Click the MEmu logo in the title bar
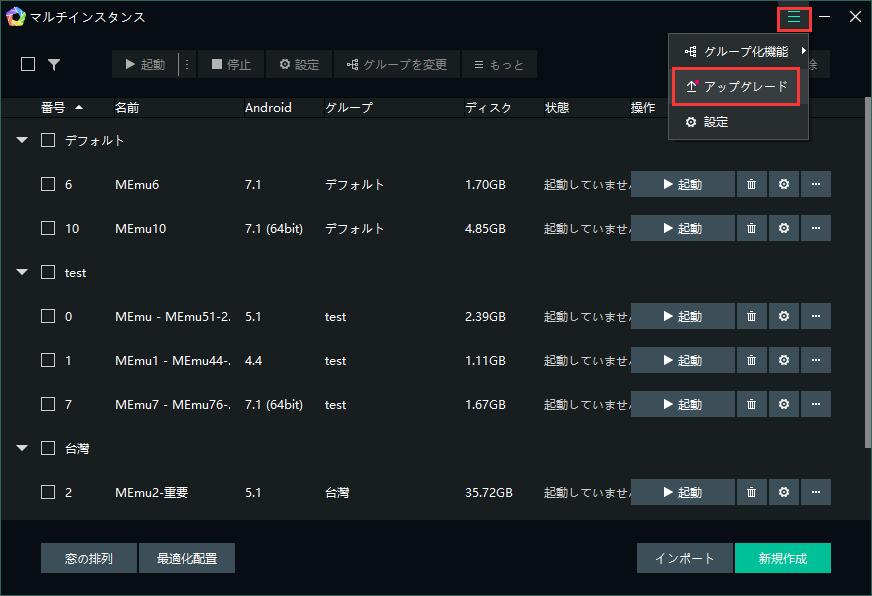The width and height of the screenshot is (872, 596). pyautogui.click(x=16, y=17)
